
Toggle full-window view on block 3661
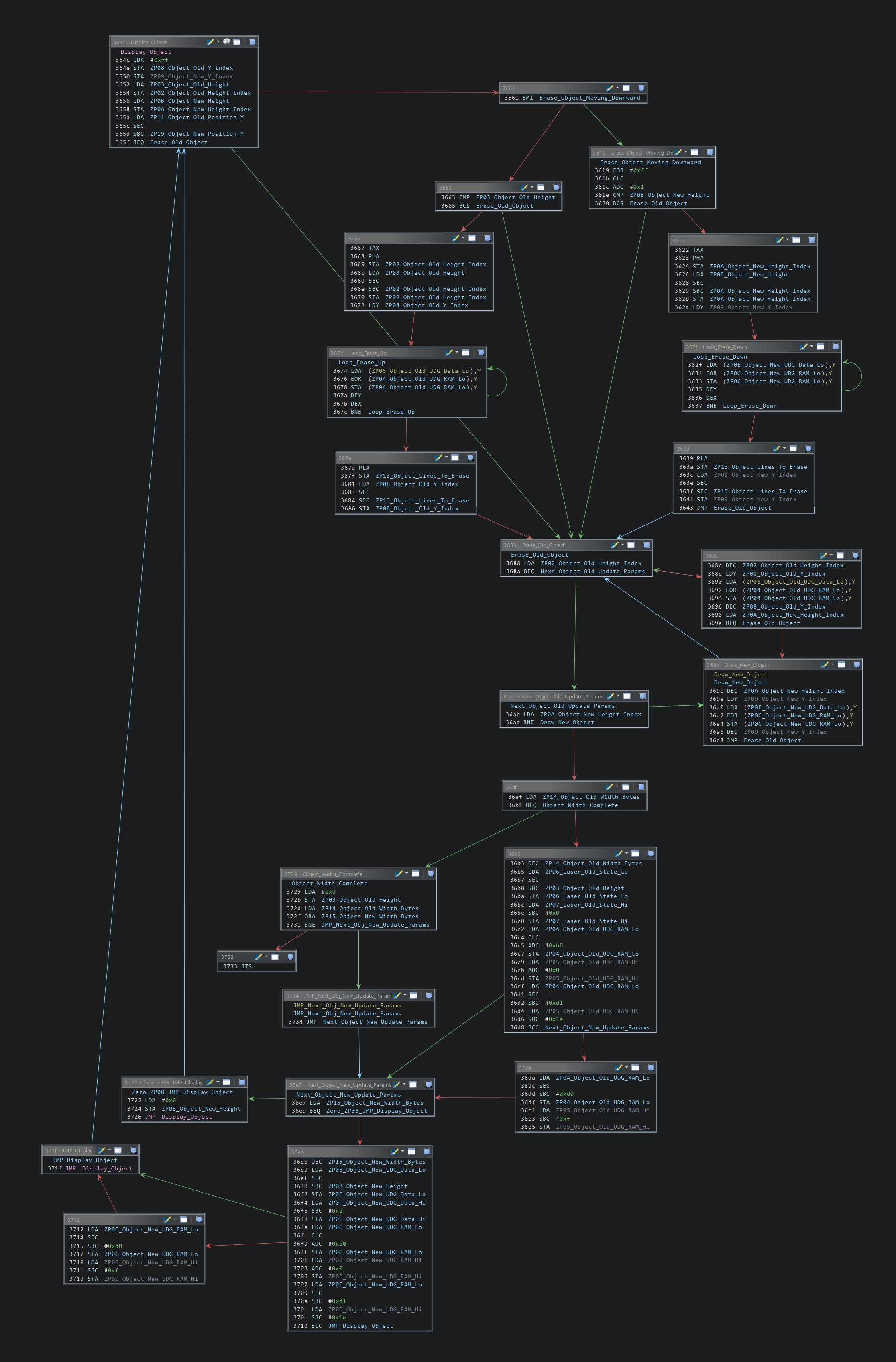tap(626, 88)
